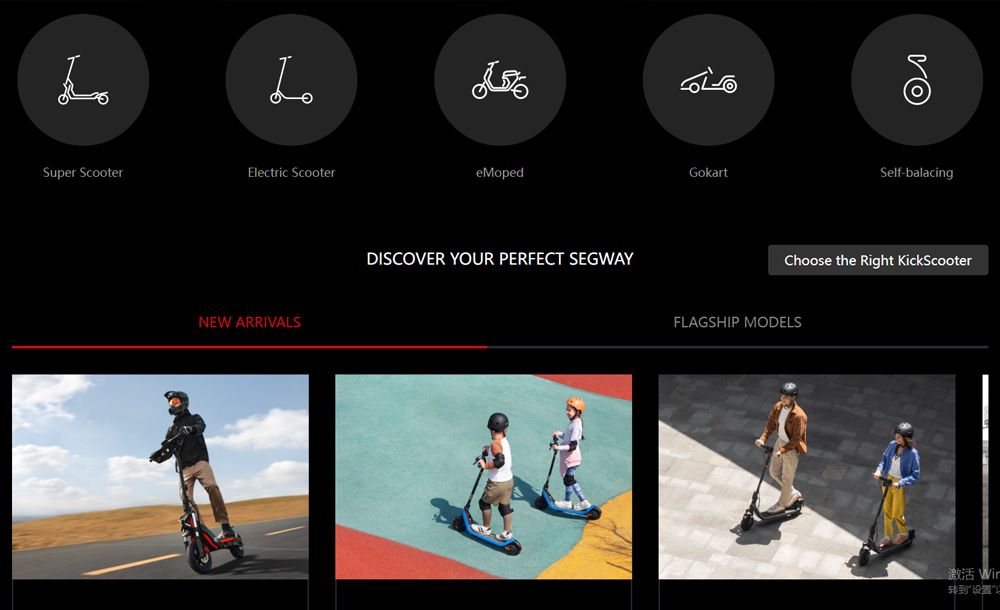Click the eMoped text label

(500, 172)
